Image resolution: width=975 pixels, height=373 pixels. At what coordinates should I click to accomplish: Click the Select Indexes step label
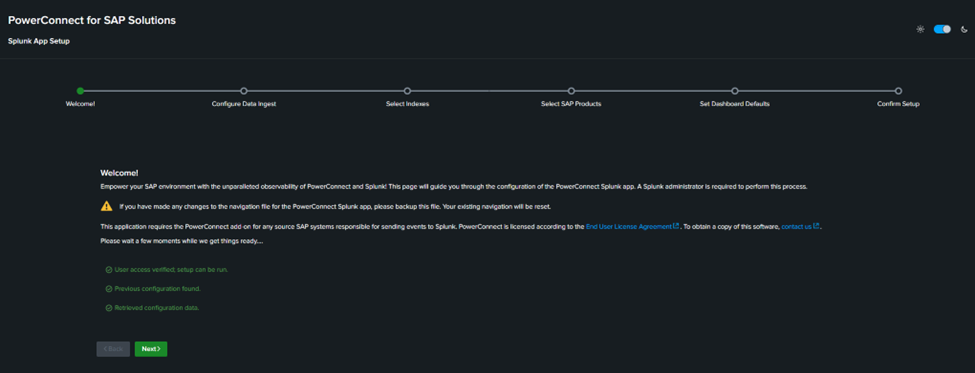click(x=407, y=104)
